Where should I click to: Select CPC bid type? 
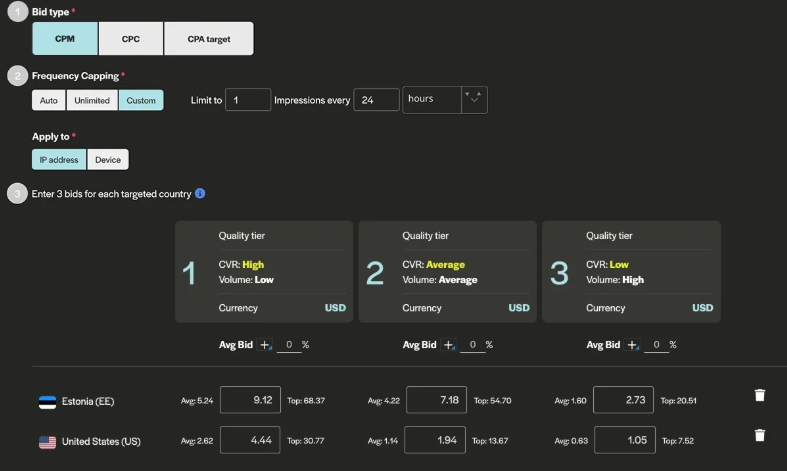(130, 38)
